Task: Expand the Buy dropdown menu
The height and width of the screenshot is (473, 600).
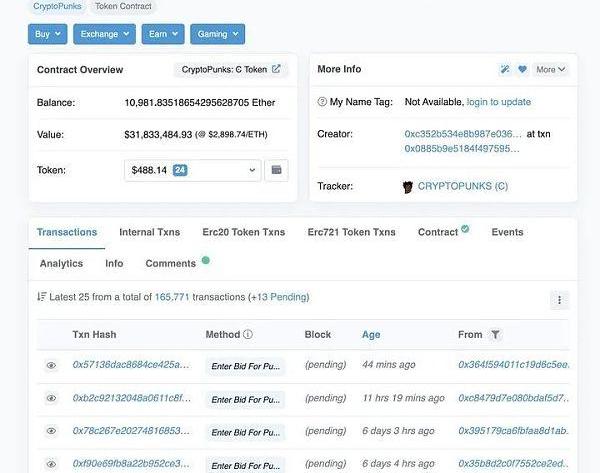Action: tap(47, 34)
